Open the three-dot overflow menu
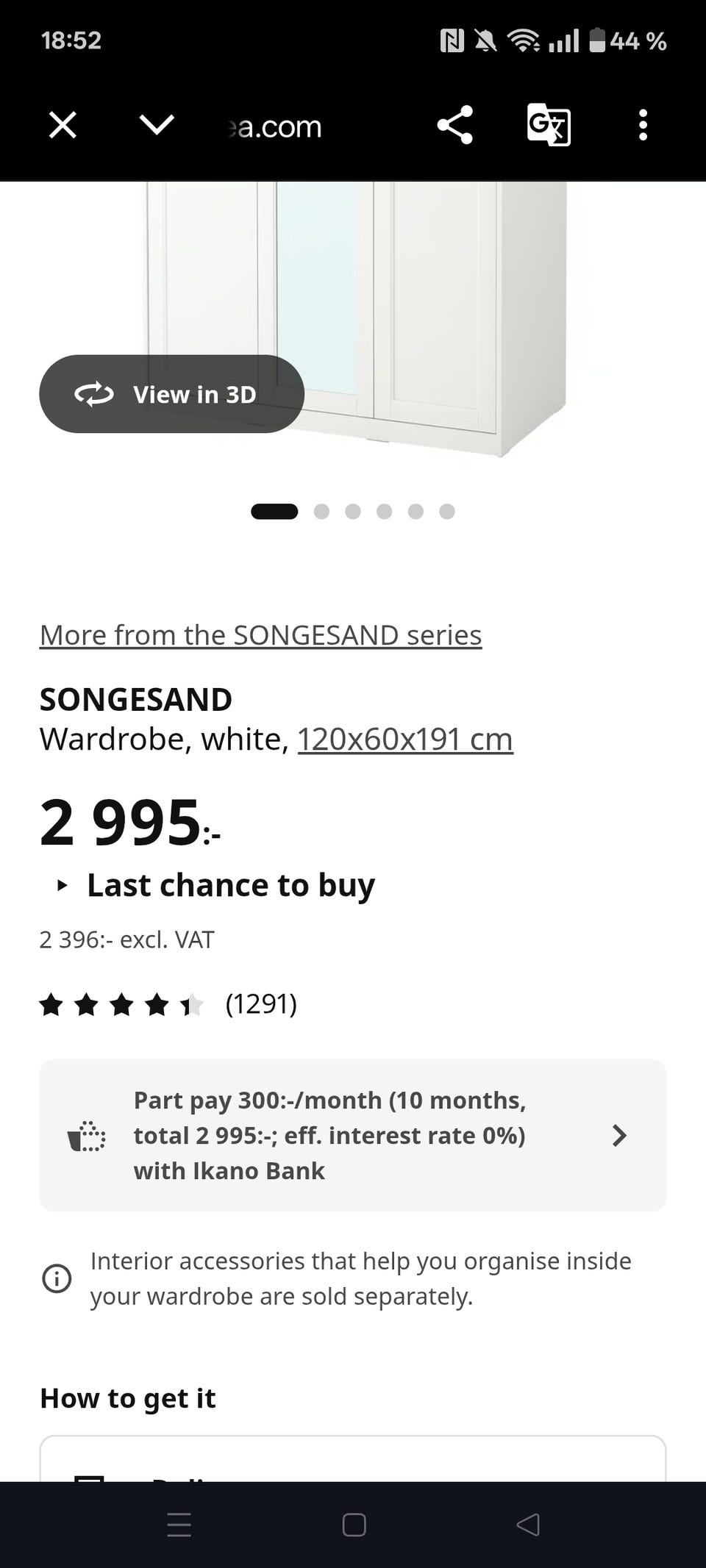This screenshot has height=1568, width=706. point(643,125)
